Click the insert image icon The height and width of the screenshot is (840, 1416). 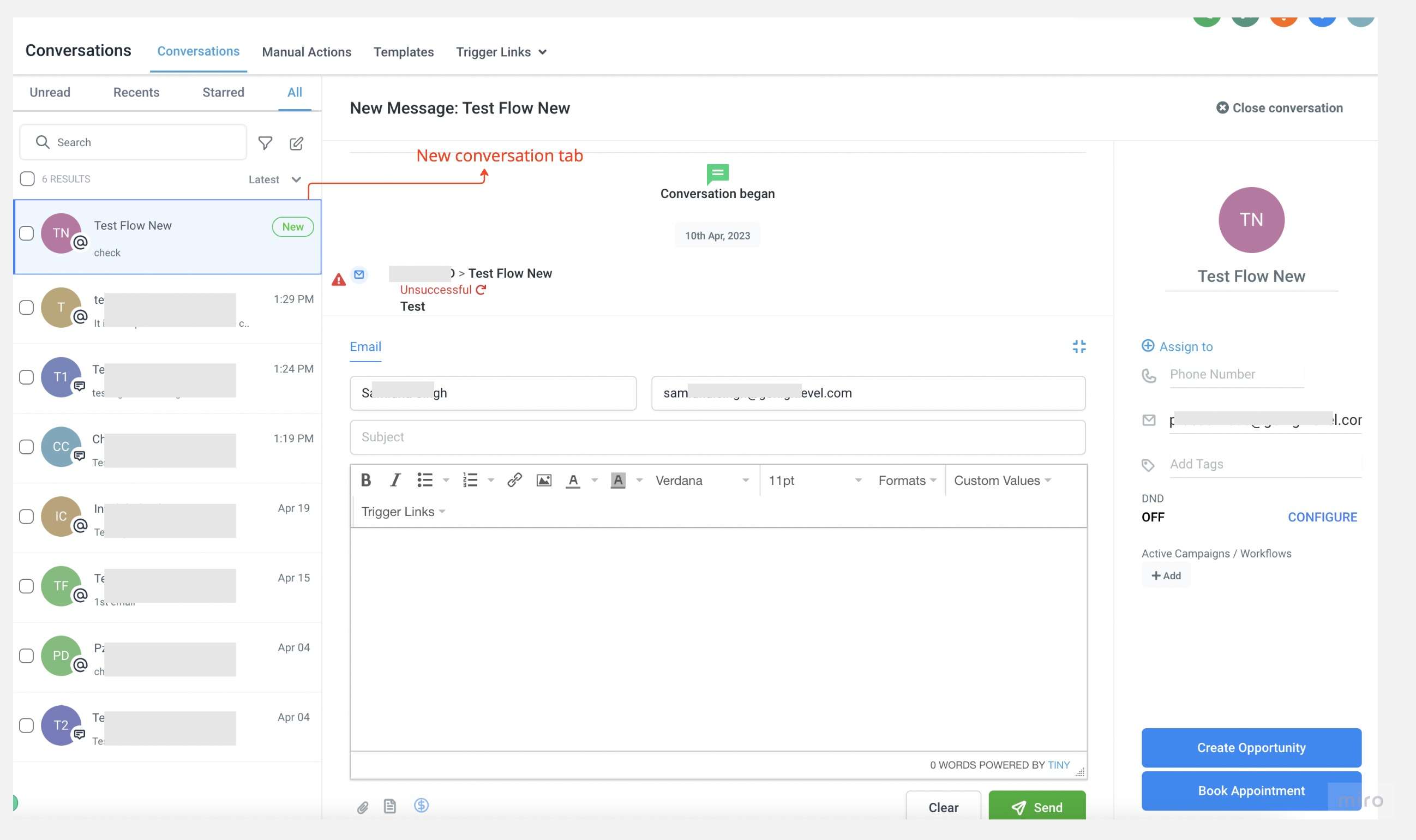pos(544,480)
